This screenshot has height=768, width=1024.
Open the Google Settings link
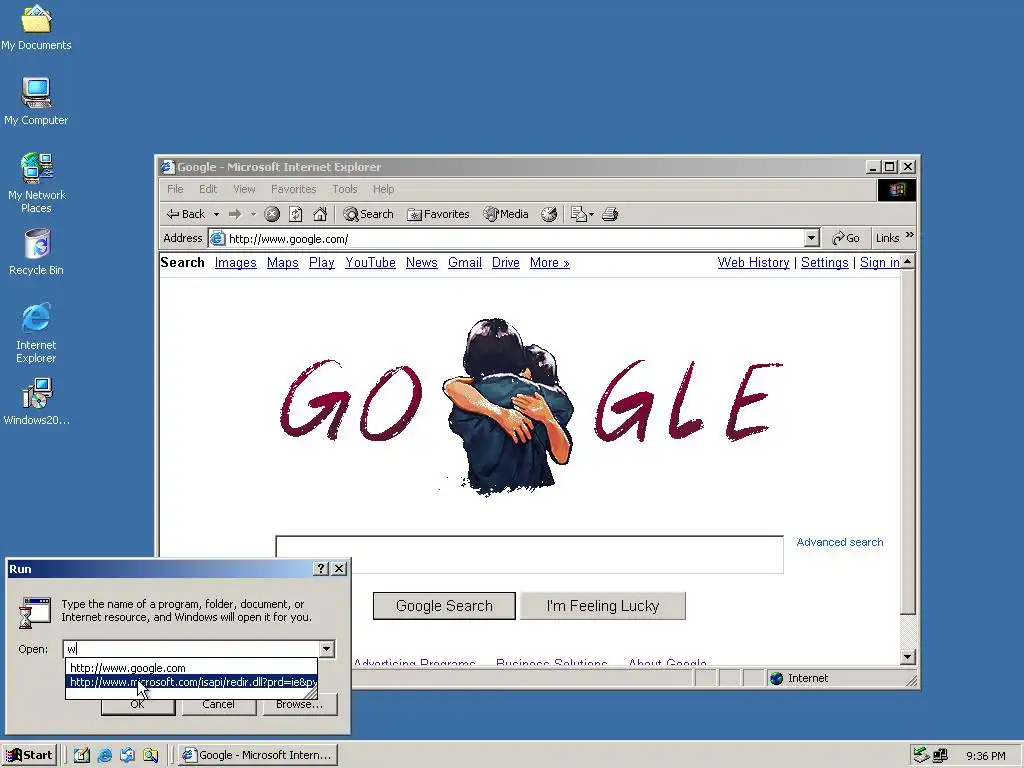click(825, 263)
